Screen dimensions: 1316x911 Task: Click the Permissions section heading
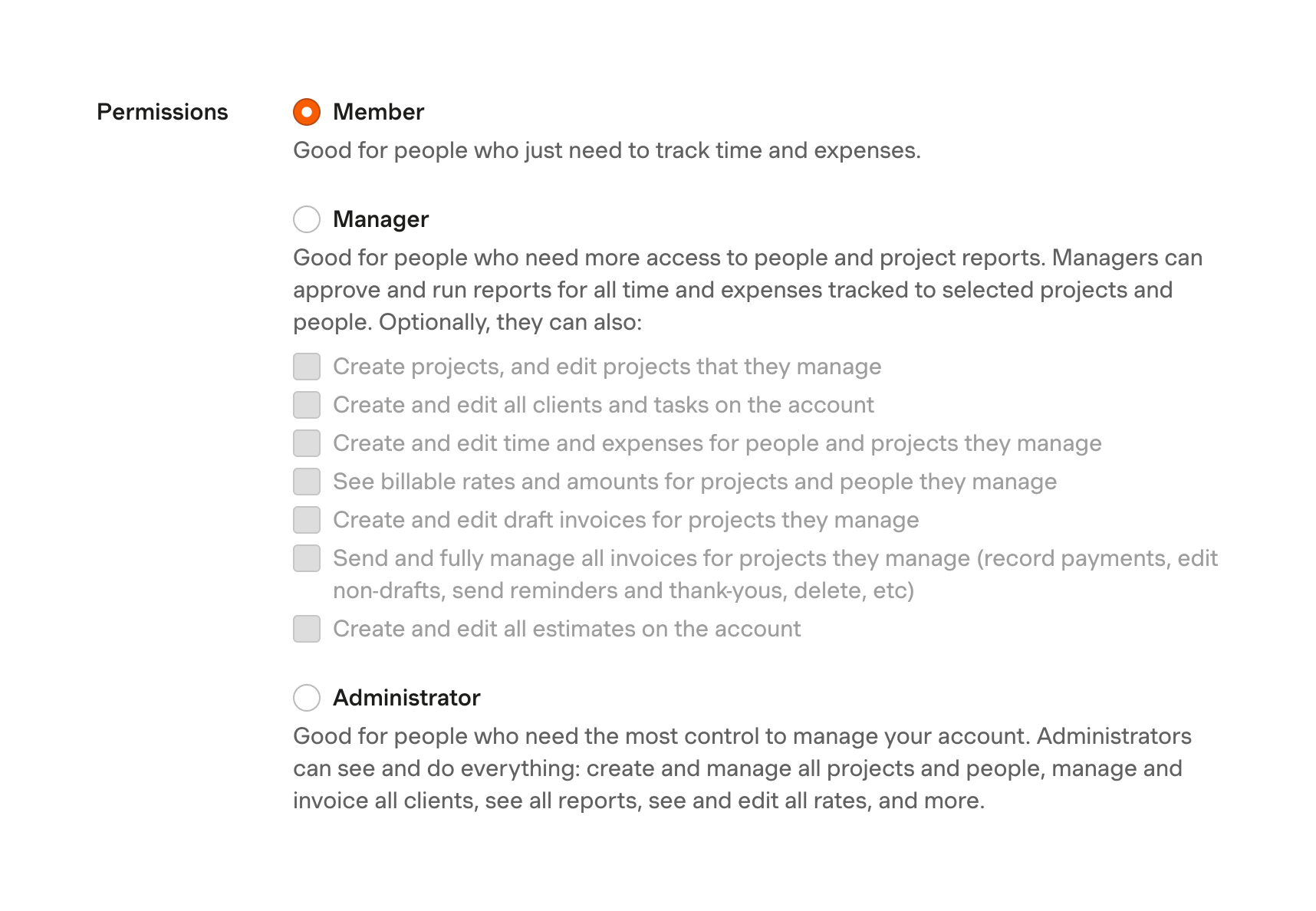[163, 112]
